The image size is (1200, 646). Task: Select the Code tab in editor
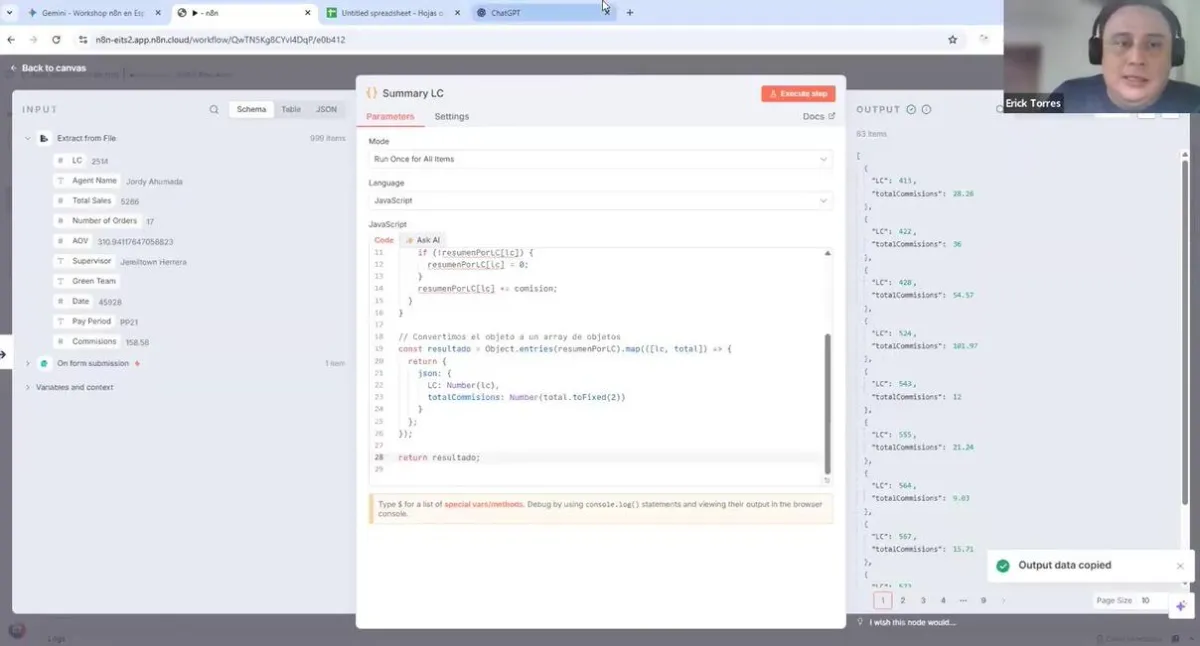point(384,240)
